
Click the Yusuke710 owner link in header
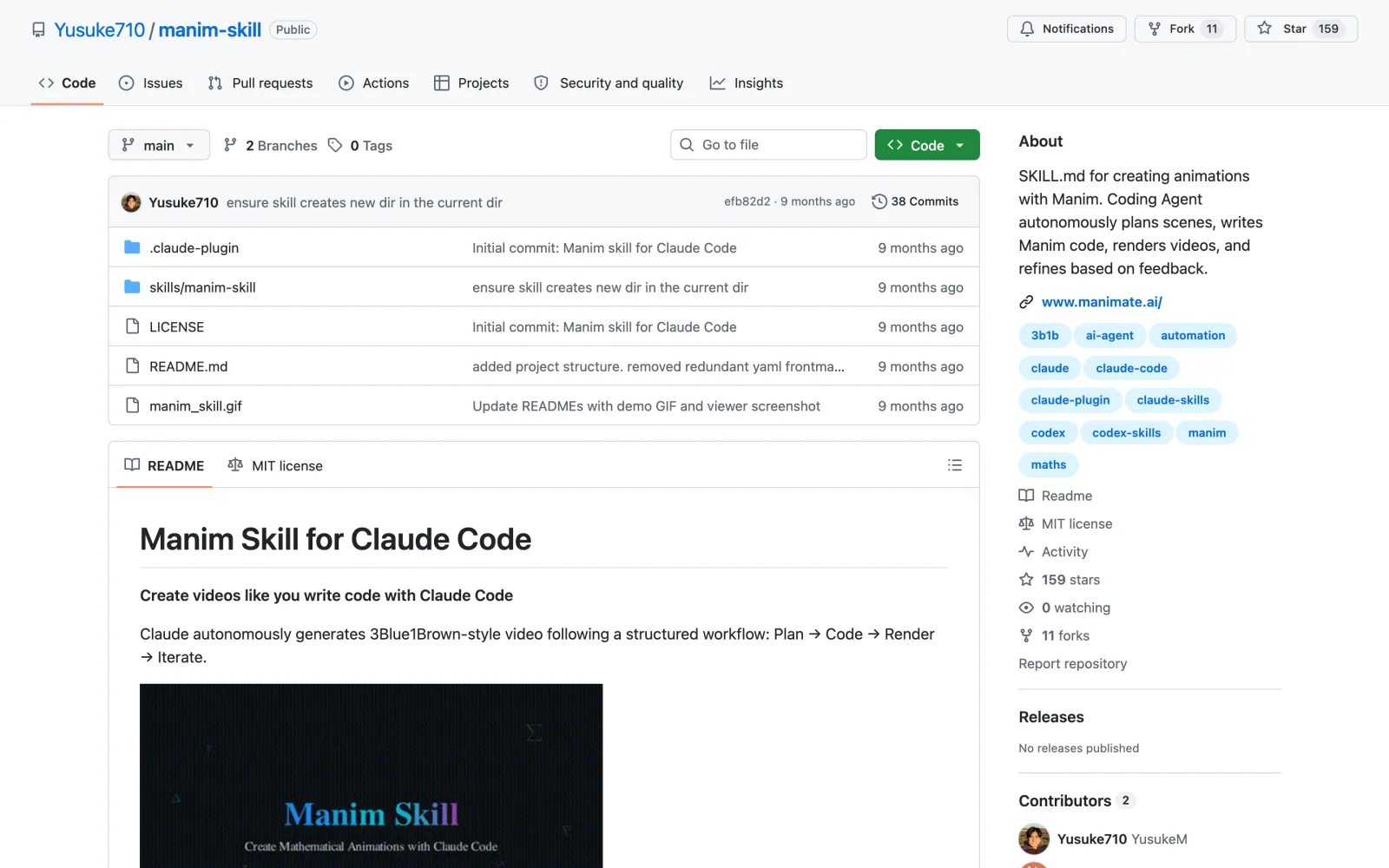[x=100, y=30]
